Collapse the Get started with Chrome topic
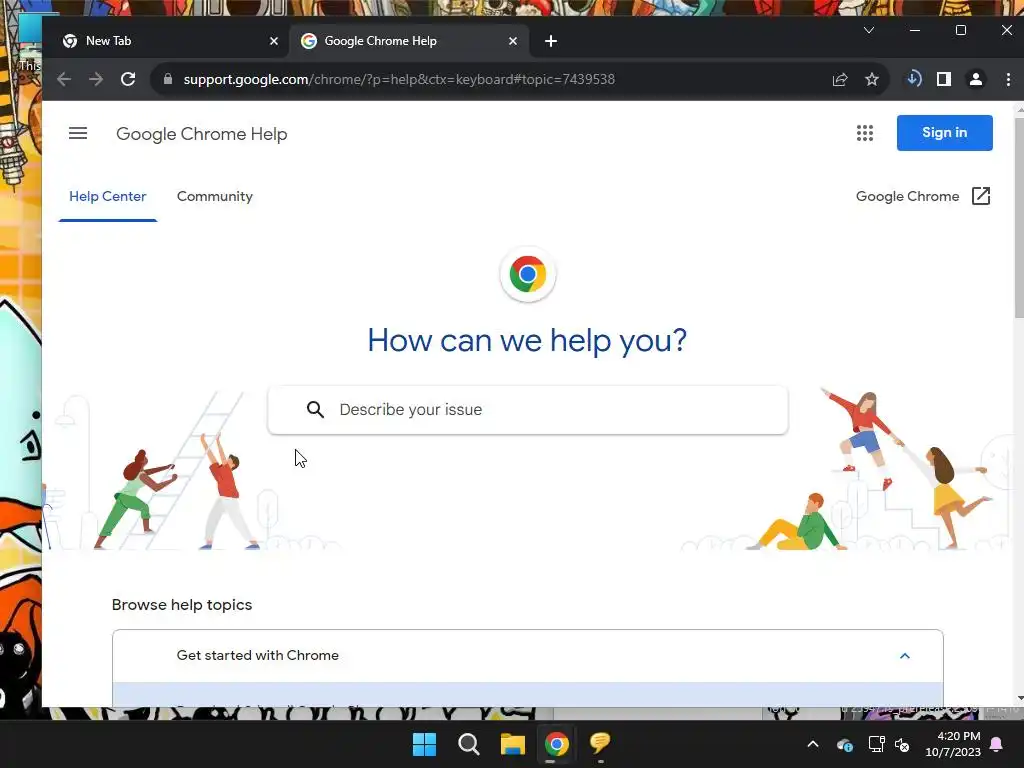1024x768 pixels. click(528, 656)
